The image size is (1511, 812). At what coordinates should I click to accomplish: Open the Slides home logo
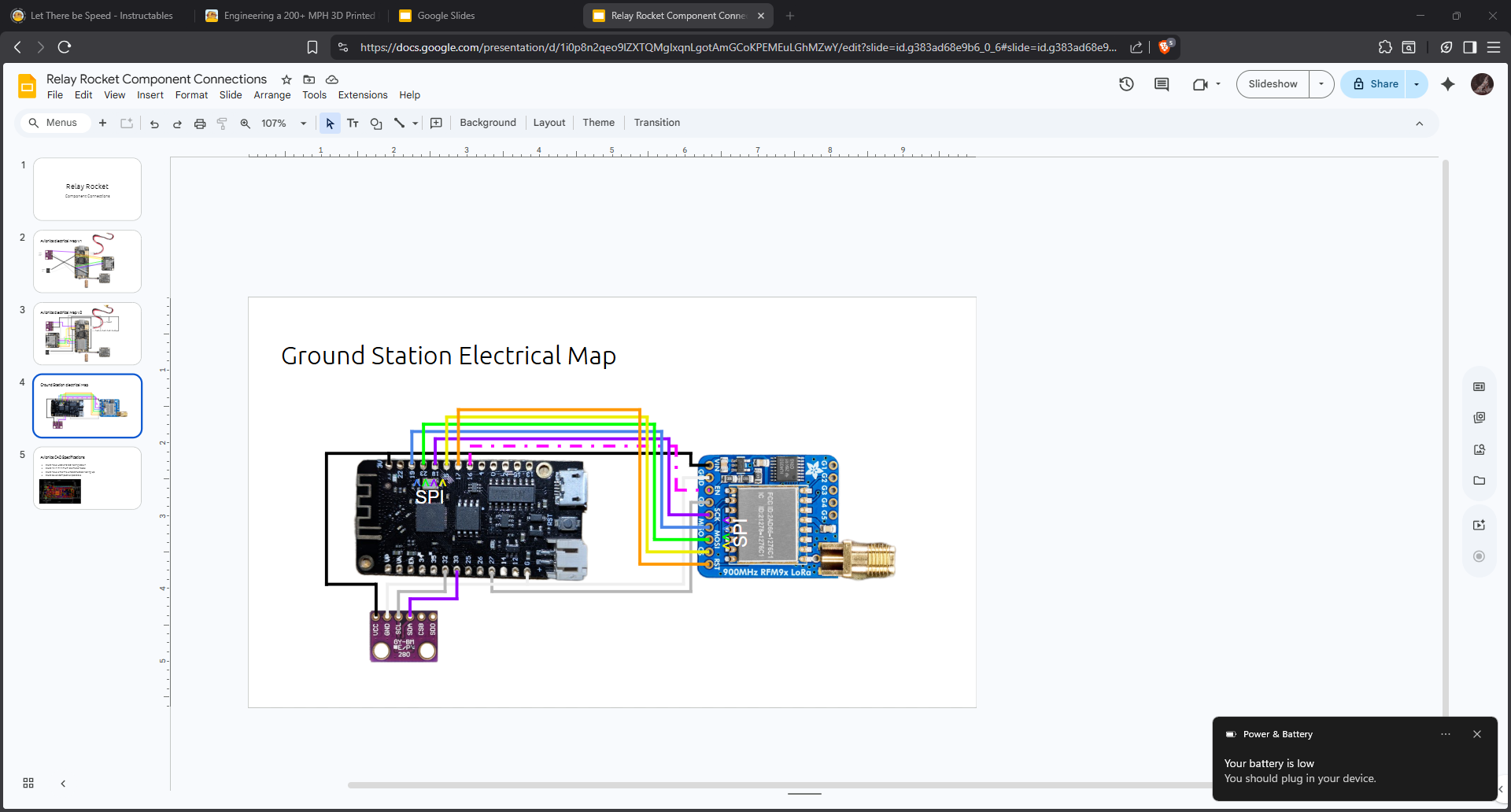[28, 85]
